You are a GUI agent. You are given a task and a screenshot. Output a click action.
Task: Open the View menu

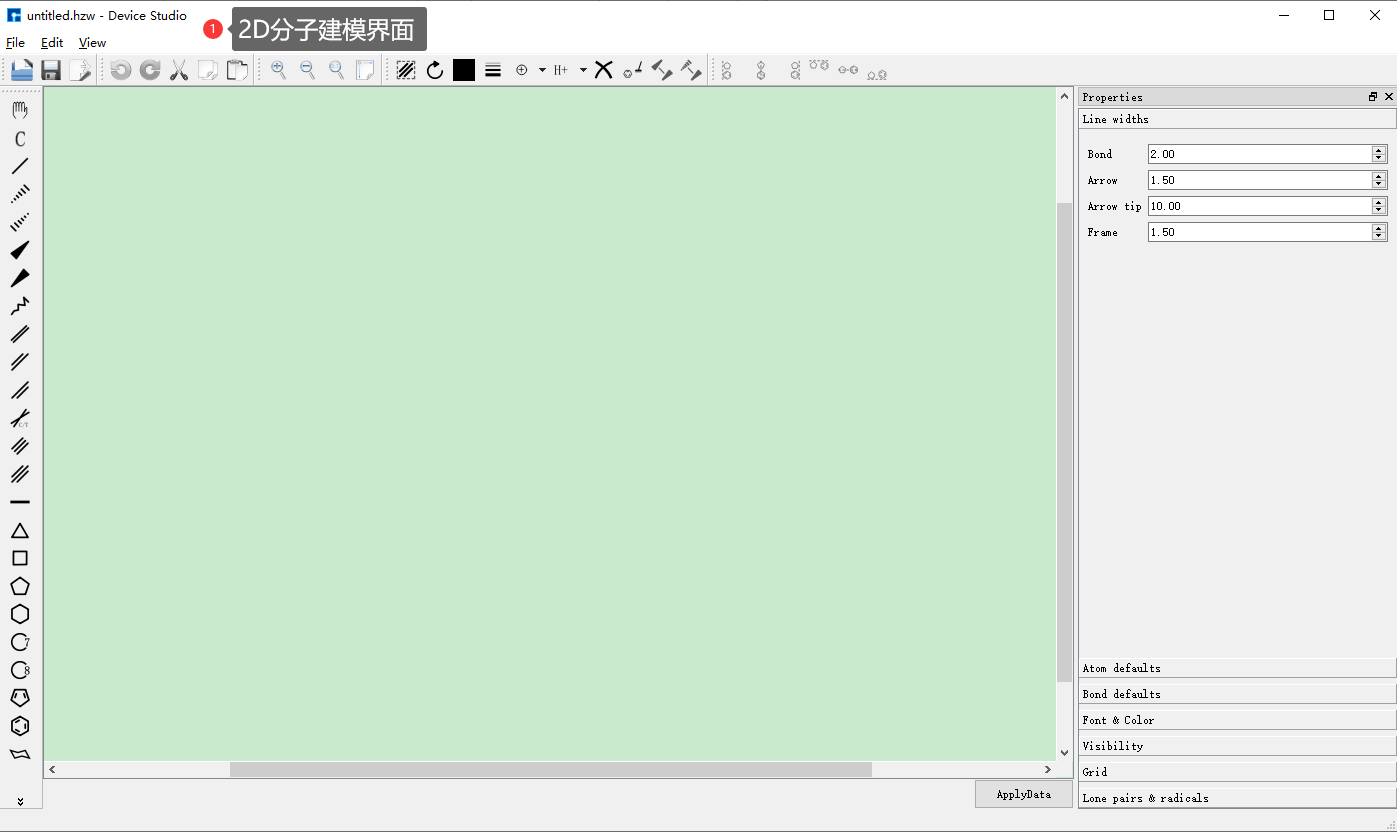click(92, 43)
